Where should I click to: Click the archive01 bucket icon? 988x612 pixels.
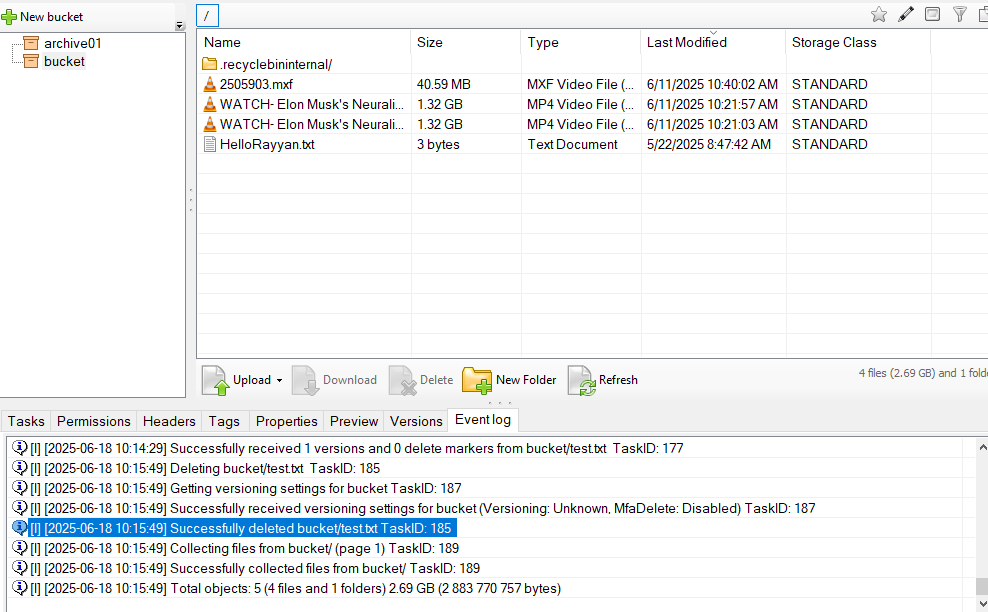tap(31, 43)
